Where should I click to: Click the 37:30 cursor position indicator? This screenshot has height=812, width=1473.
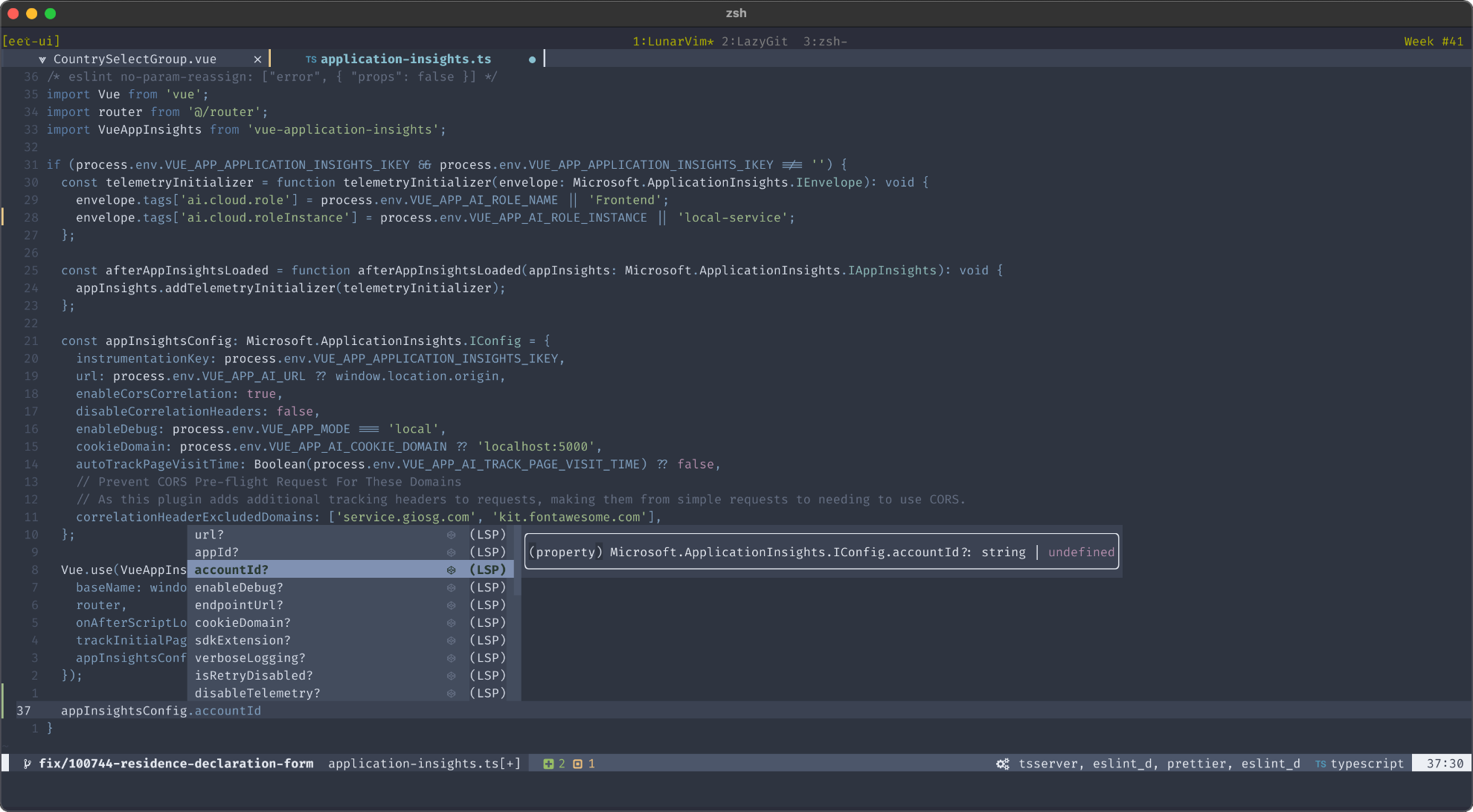pos(1444,764)
